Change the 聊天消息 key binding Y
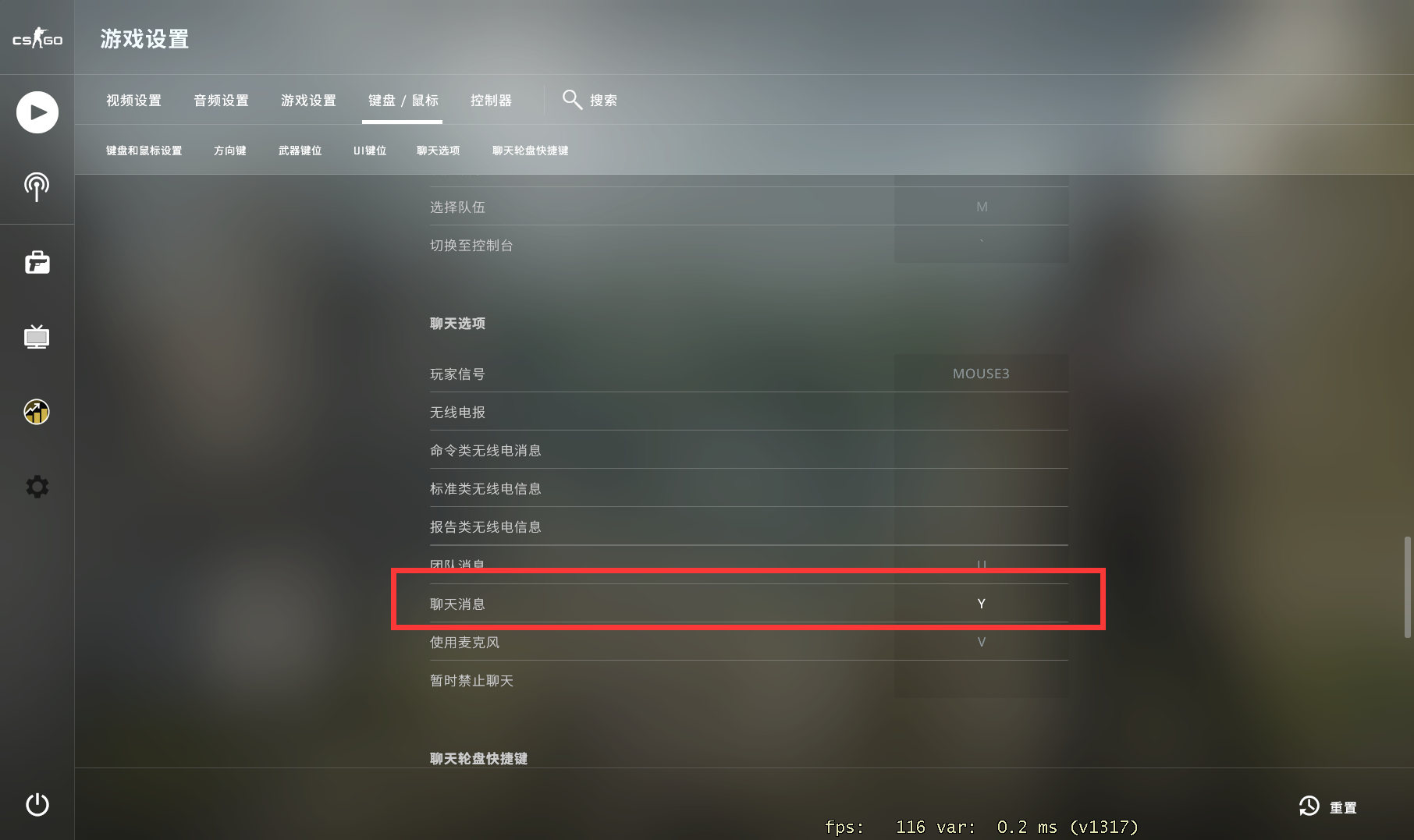This screenshot has height=840, width=1414. (981, 604)
